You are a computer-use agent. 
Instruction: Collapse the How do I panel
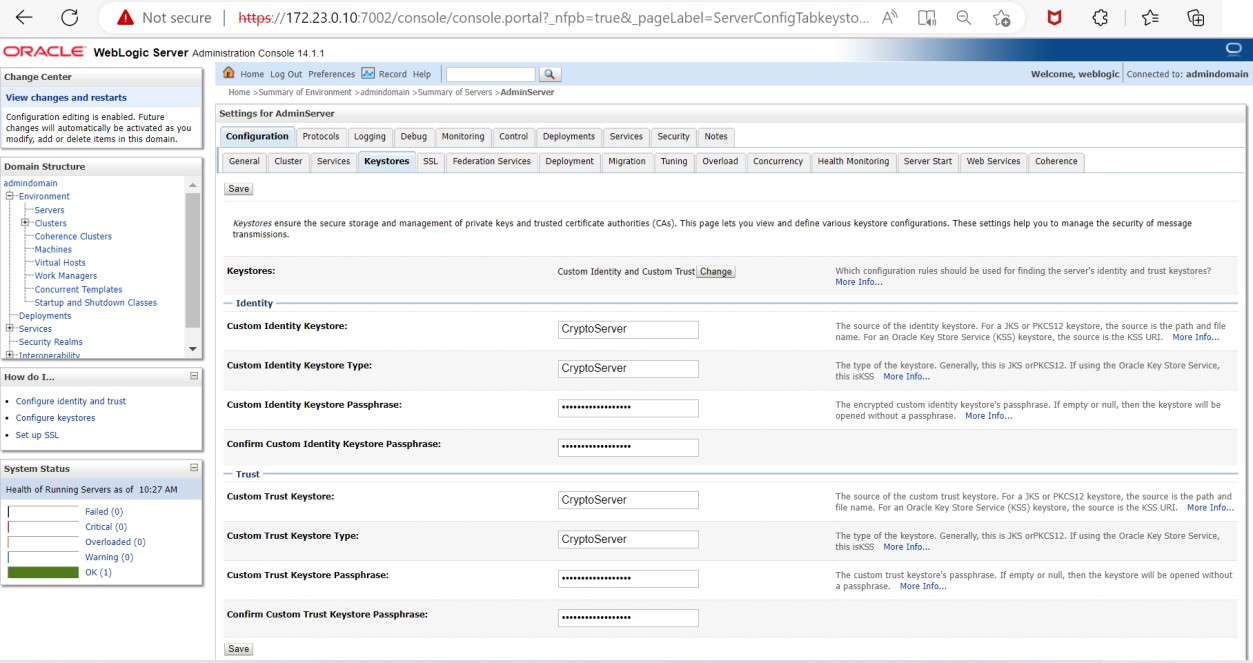pos(194,376)
